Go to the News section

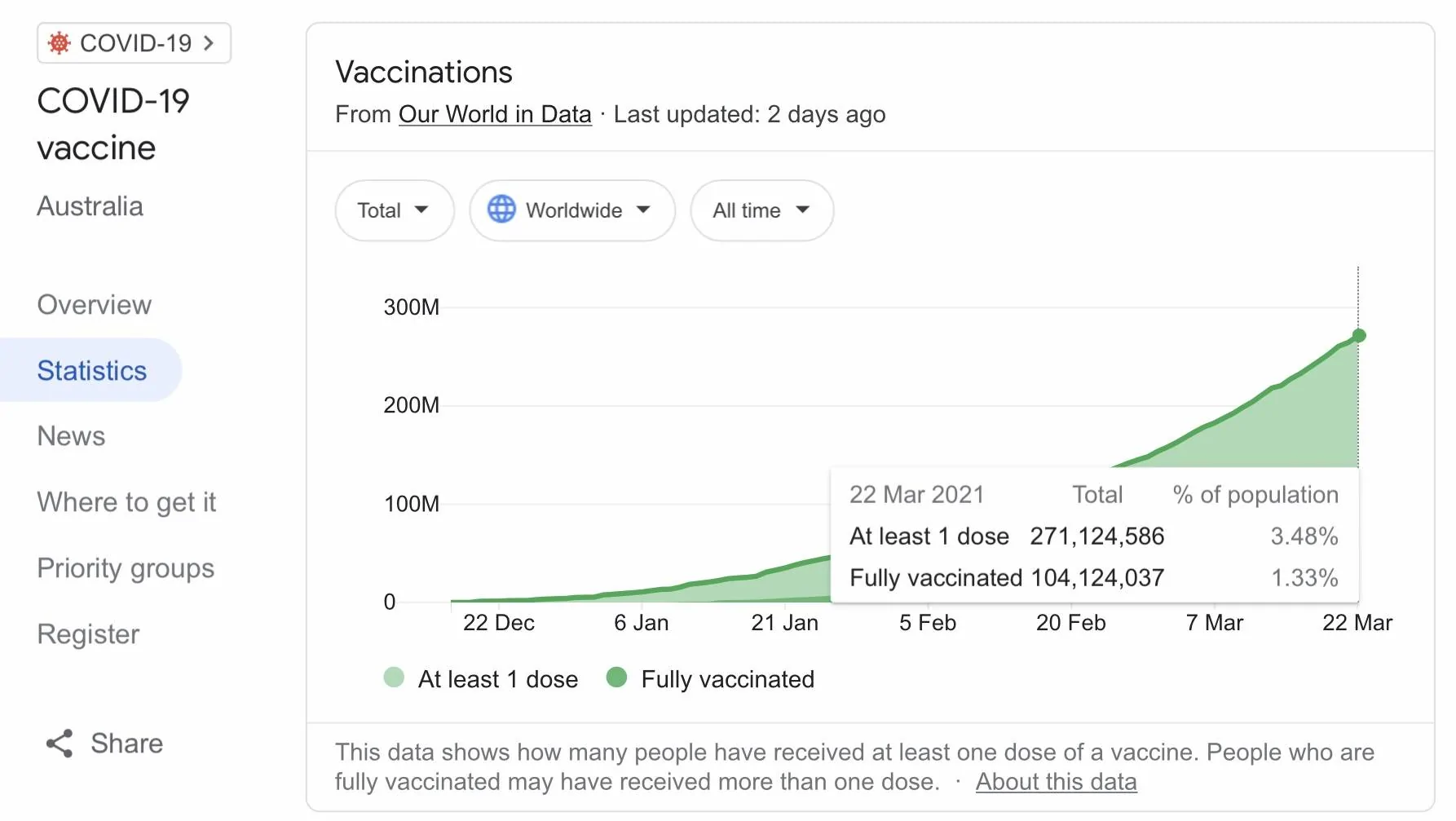[71, 435]
